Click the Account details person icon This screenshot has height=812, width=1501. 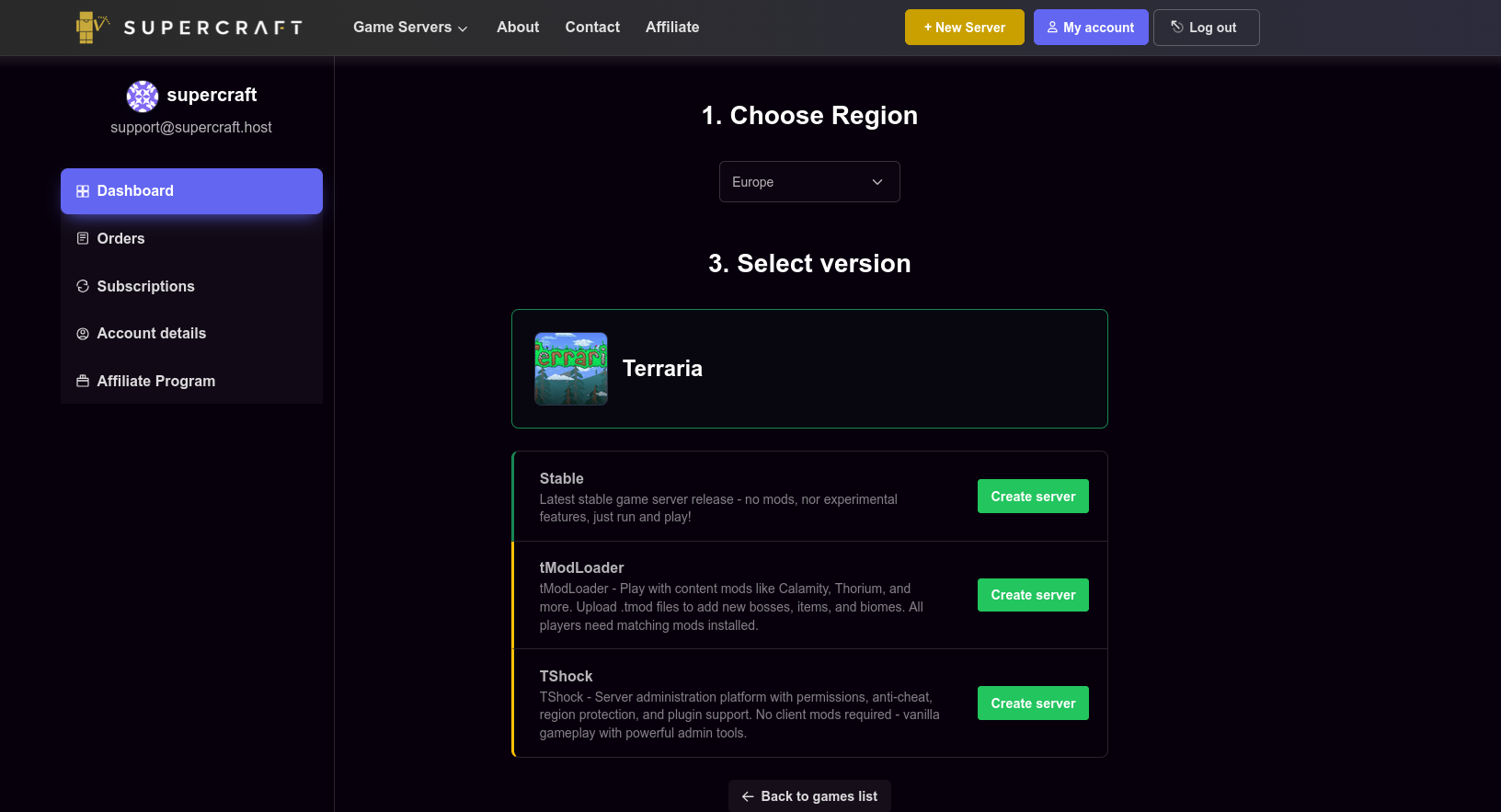(83, 334)
